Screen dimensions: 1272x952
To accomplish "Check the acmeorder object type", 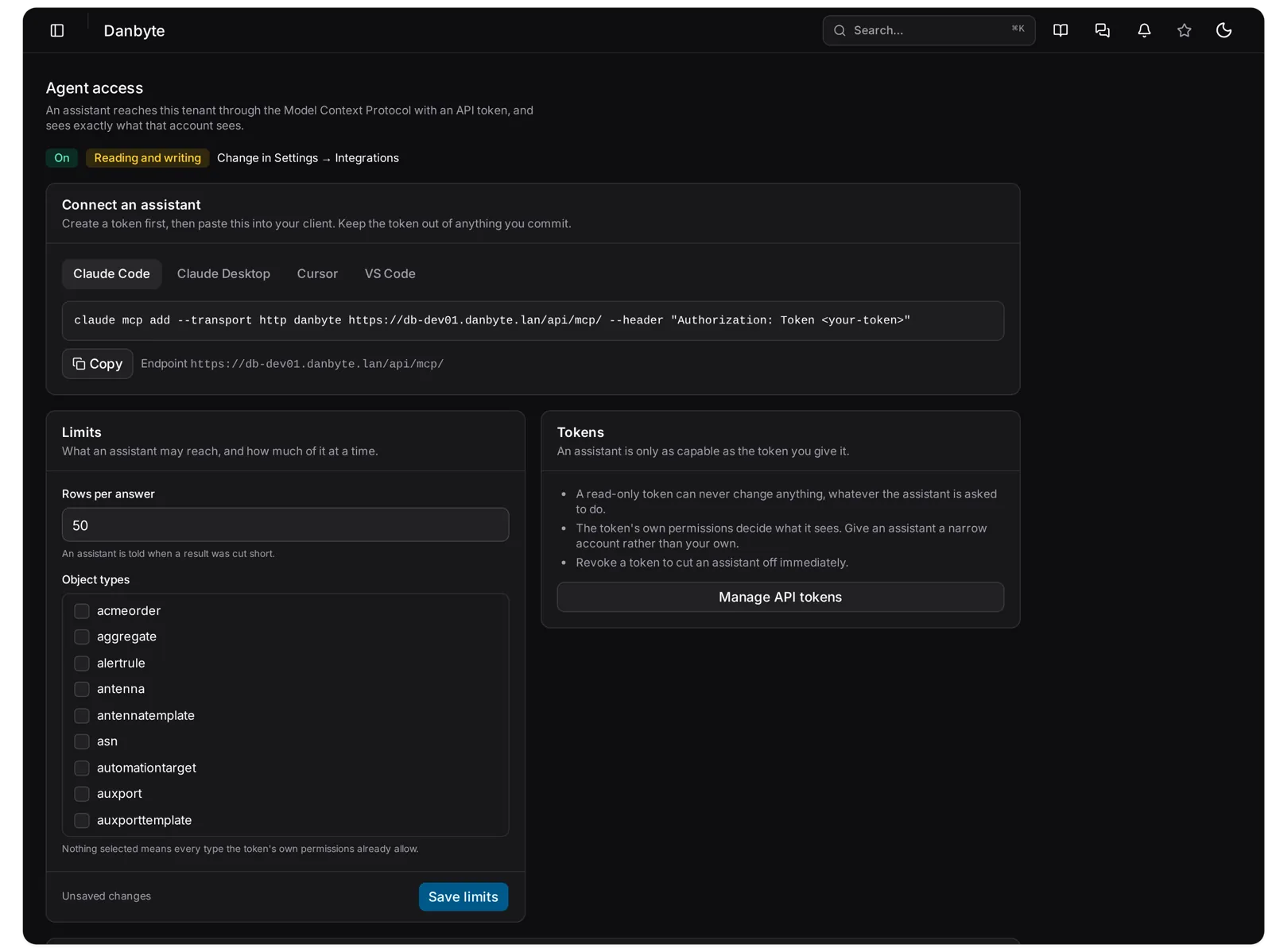I will [82, 611].
